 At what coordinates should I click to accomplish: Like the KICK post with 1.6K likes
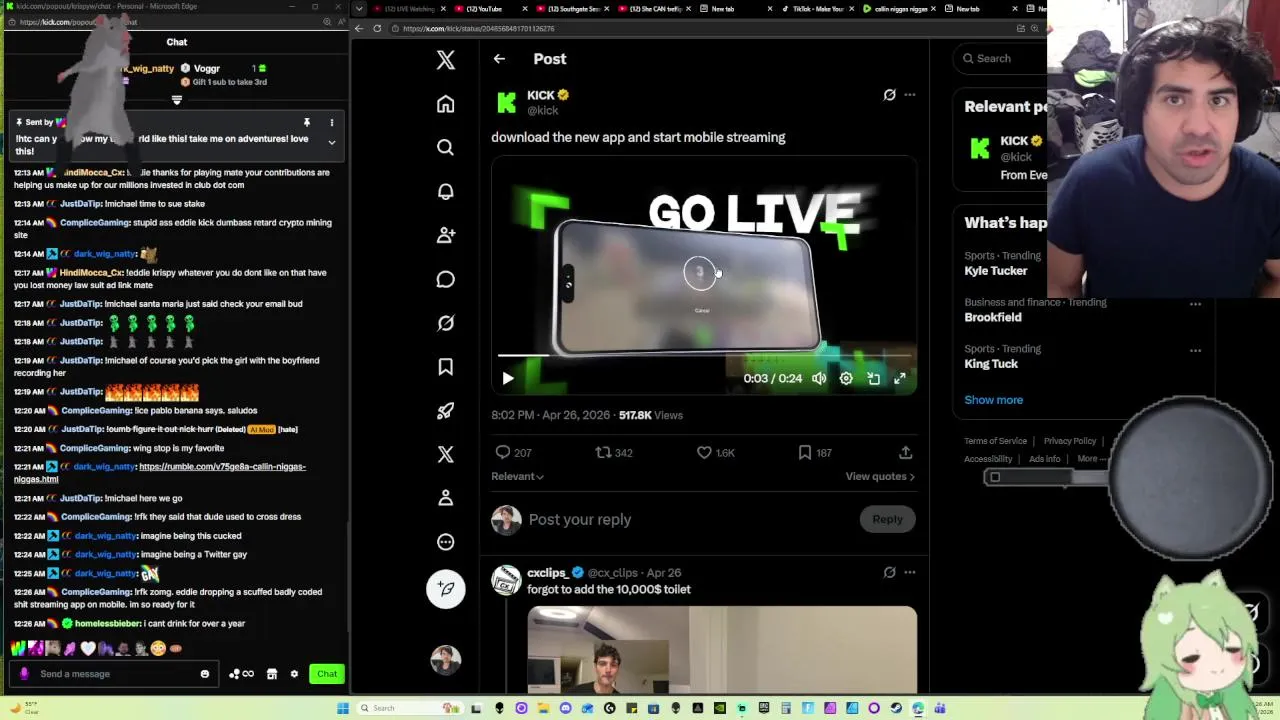(716, 453)
